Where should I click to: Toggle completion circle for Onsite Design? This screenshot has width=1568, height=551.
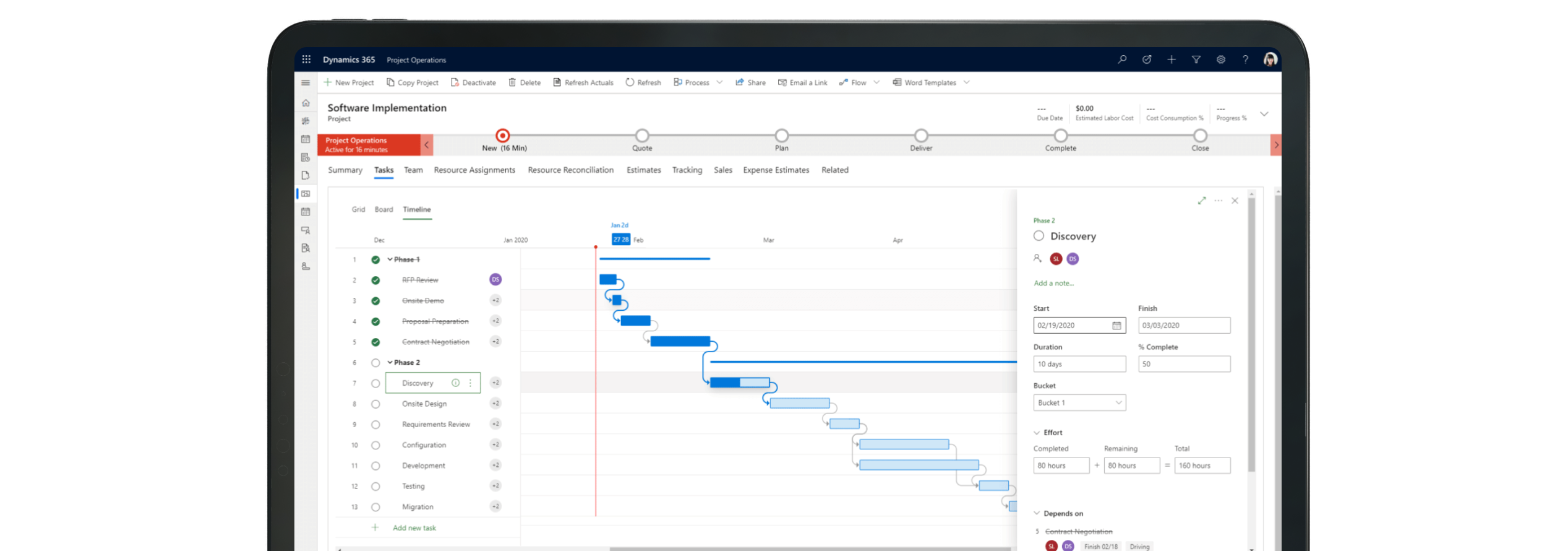(375, 404)
